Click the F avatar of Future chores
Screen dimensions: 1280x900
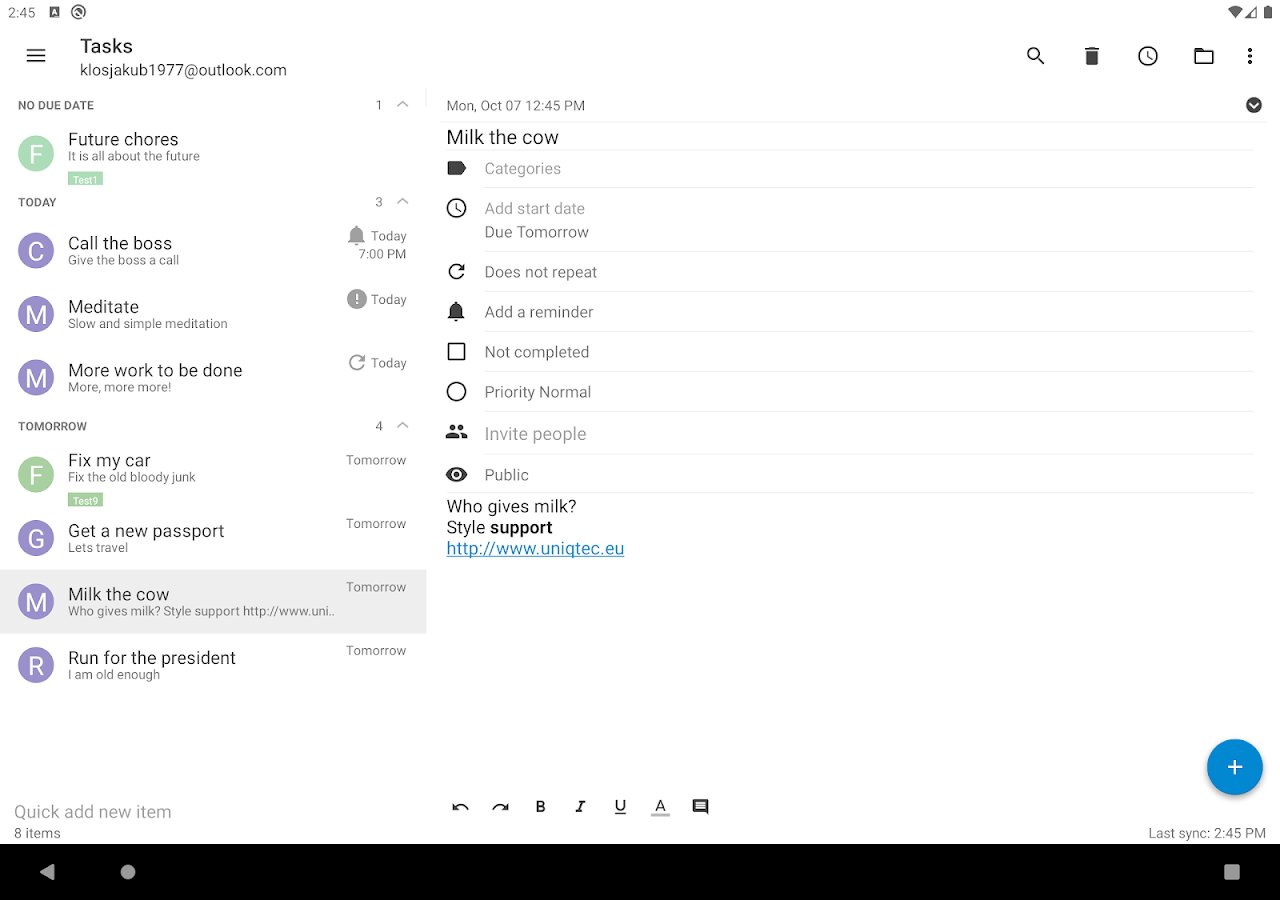[36, 154]
